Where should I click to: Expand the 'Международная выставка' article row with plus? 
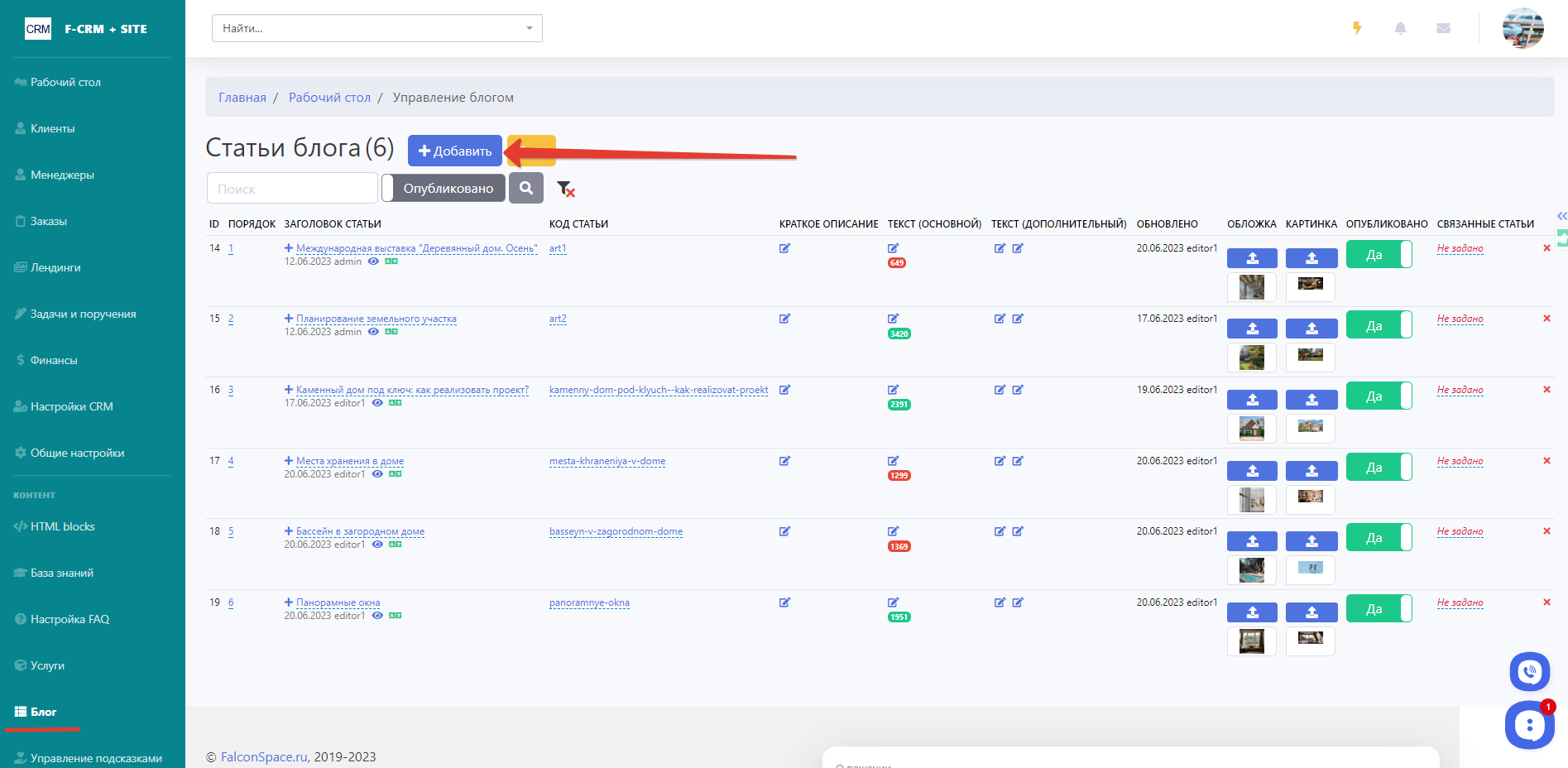coord(289,248)
